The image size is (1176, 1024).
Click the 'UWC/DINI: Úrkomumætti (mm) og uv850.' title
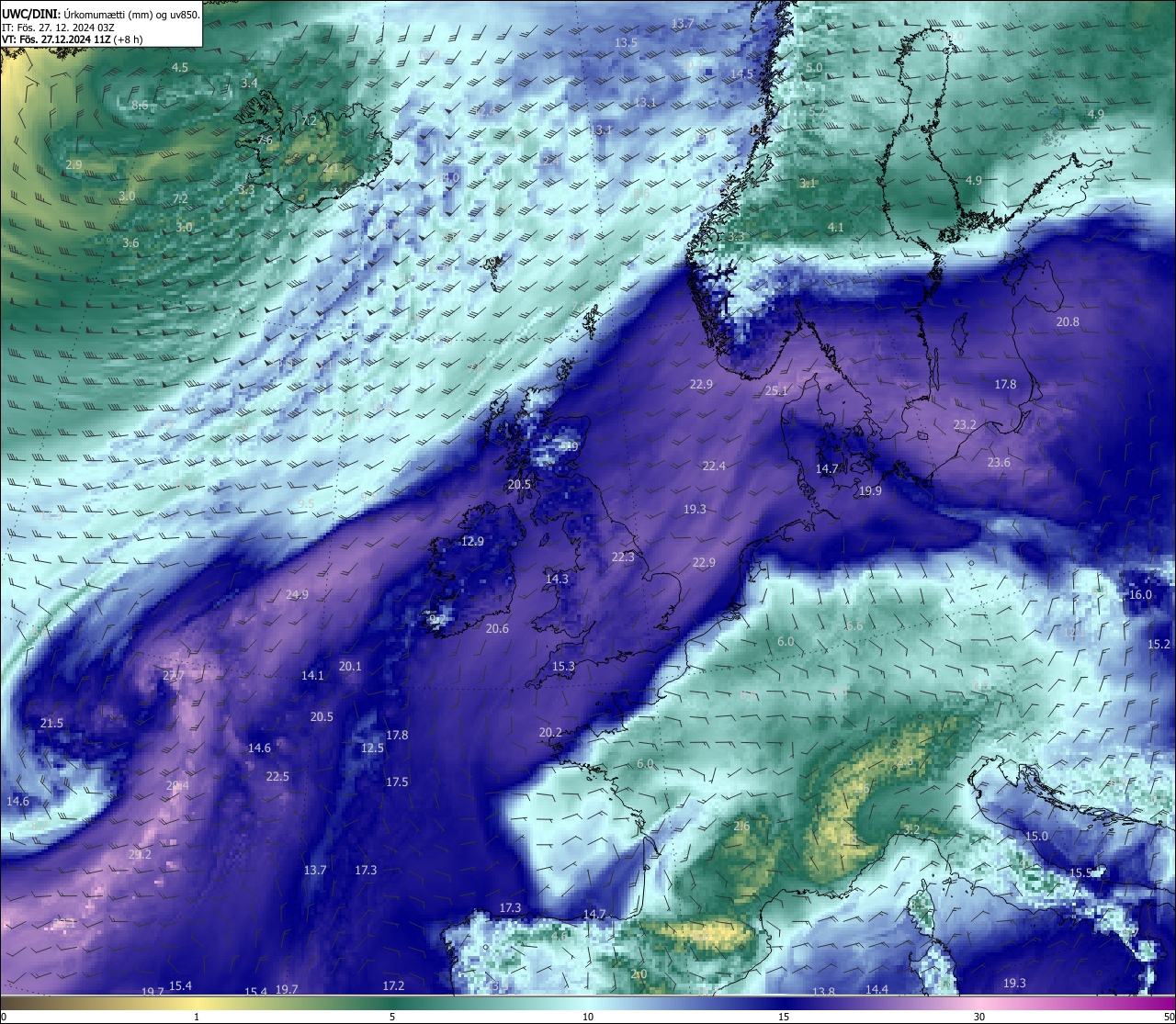[x=101, y=14]
